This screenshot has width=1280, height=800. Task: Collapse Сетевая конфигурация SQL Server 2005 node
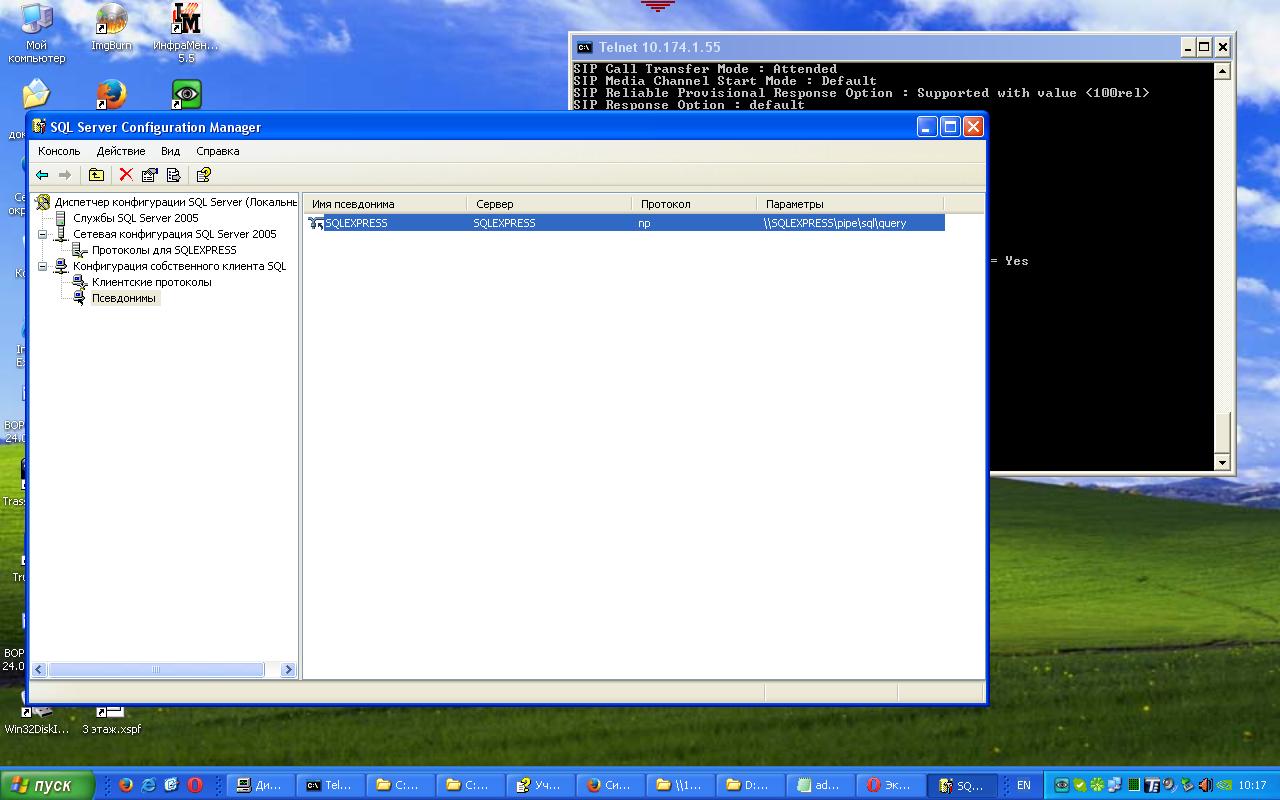43,234
